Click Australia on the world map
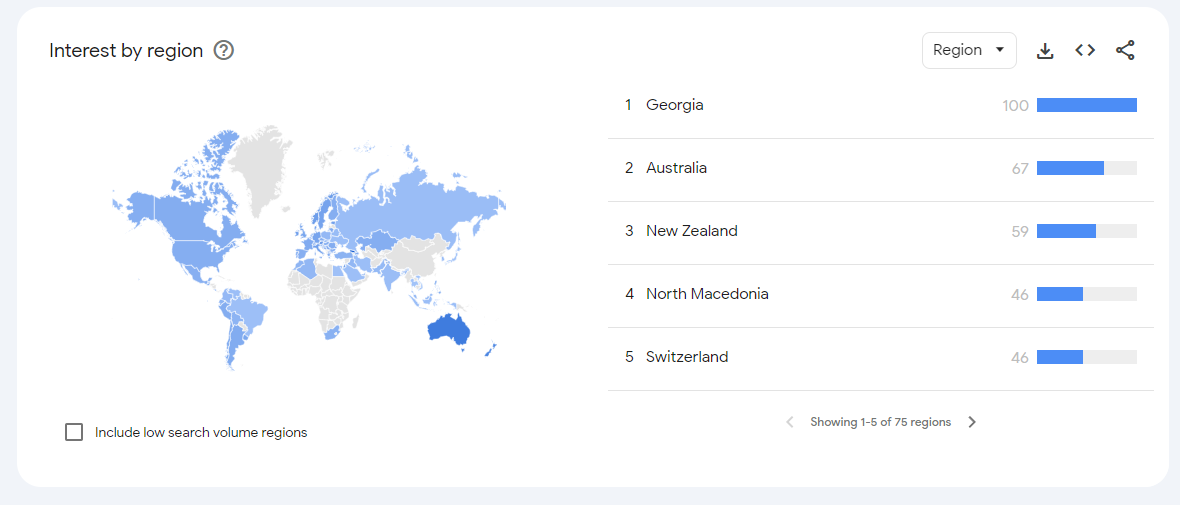 [x=447, y=329]
